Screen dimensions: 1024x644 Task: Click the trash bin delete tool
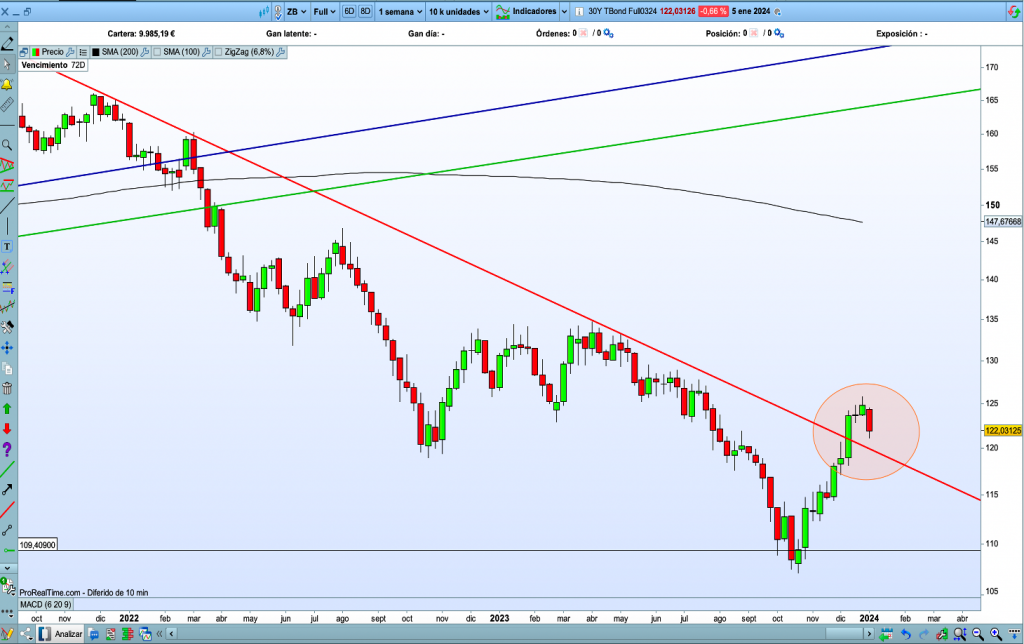(x=7, y=388)
